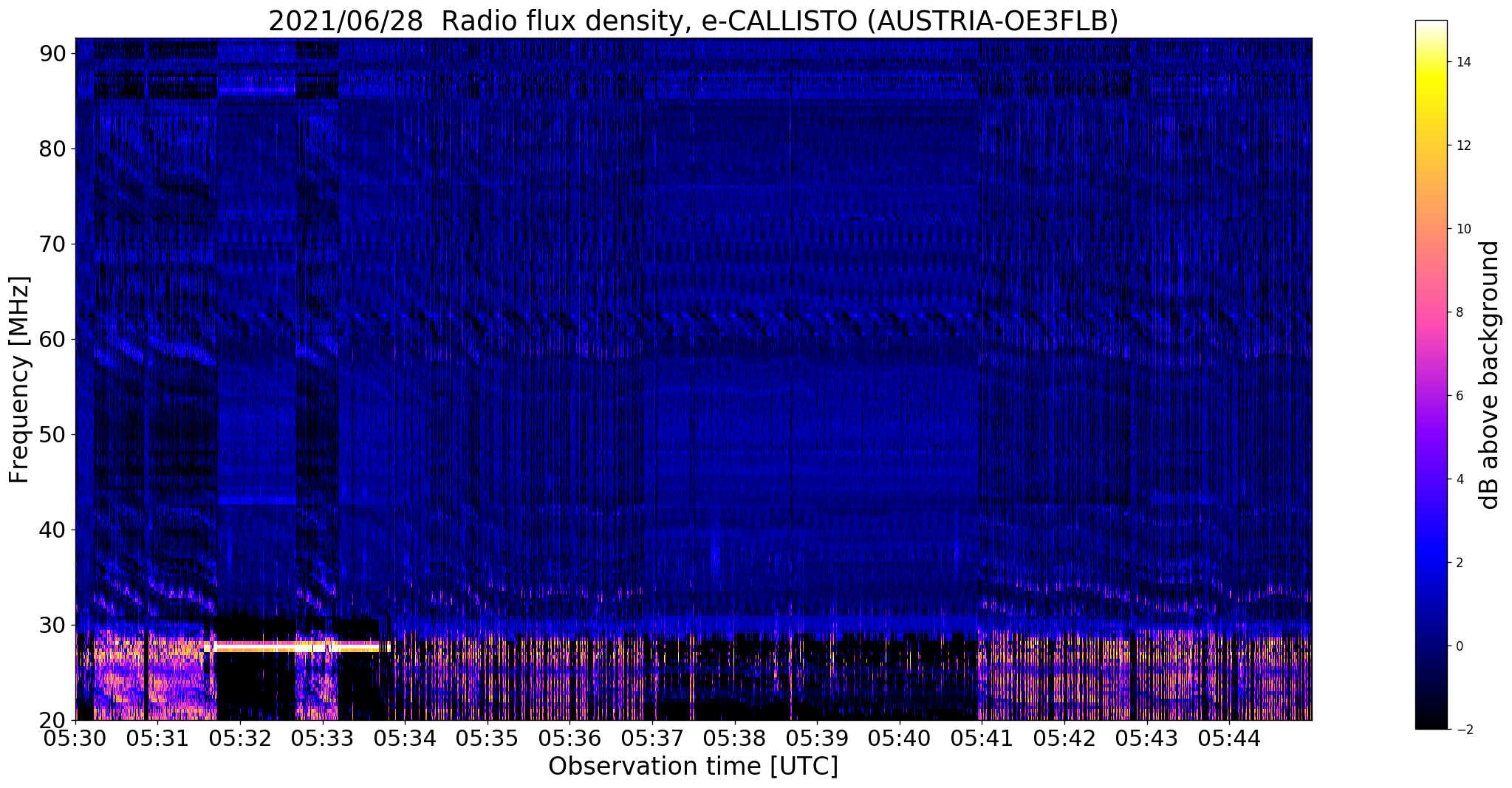Viewport: 1512px width, 788px height.
Task: Click the colorbar tick value 8
Action: pos(1459,312)
